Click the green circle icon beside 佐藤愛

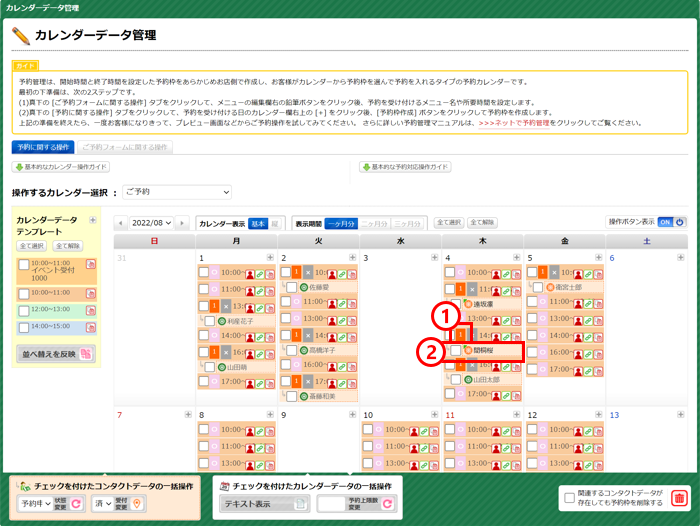[x=304, y=287]
